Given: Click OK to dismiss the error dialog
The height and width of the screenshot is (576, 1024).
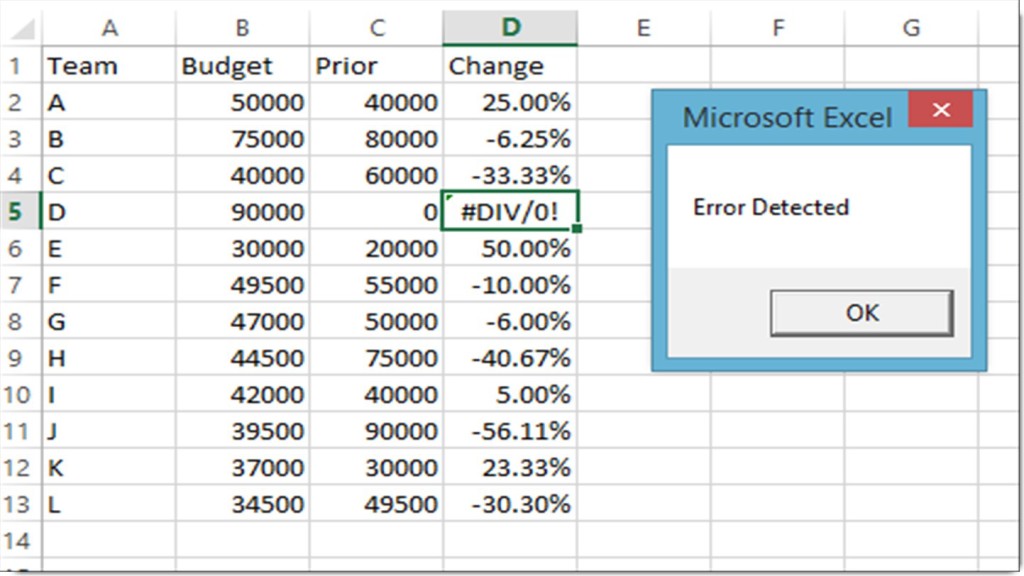Looking at the screenshot, I should pos(861,312).
